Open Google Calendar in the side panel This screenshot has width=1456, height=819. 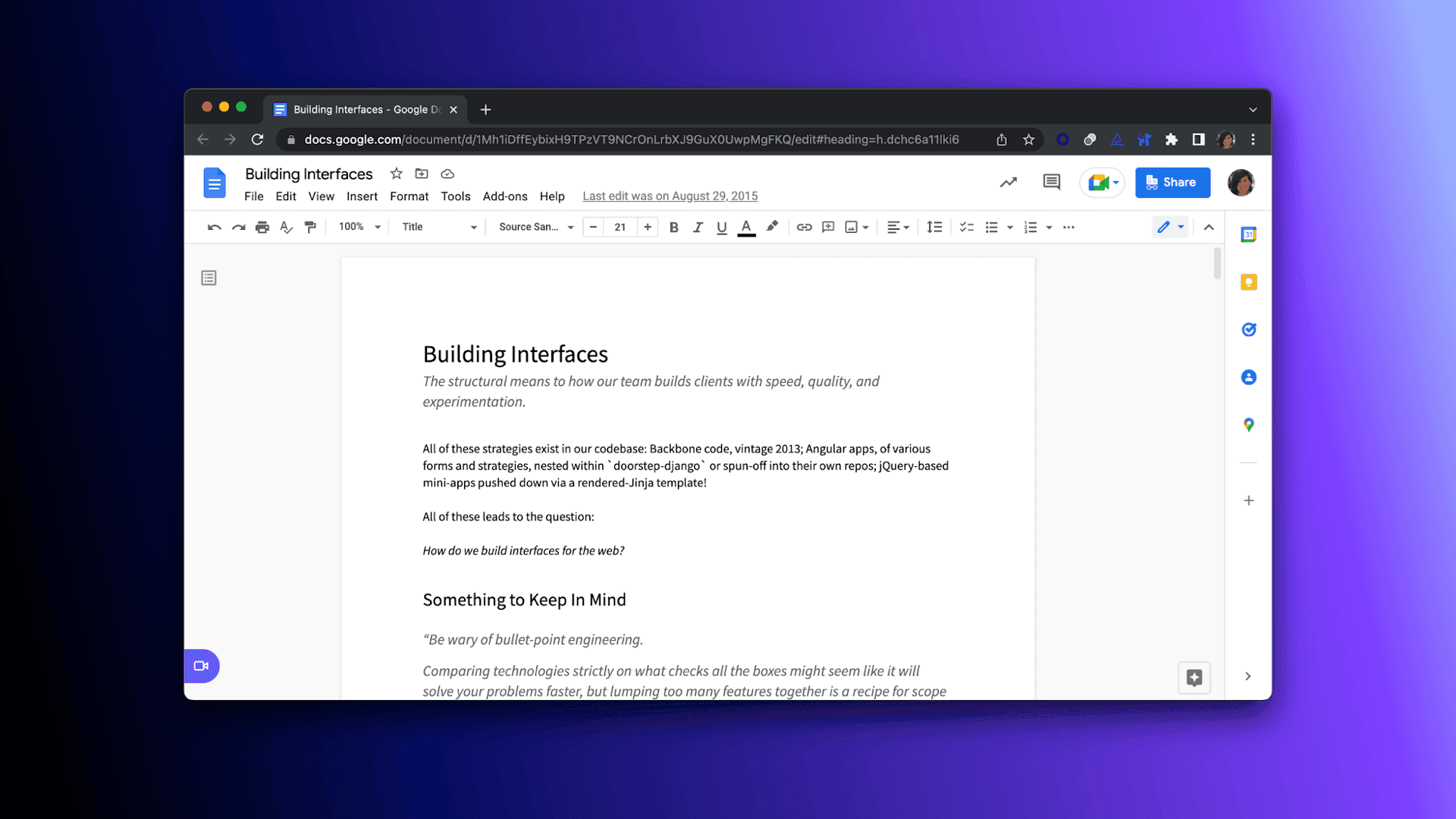pyautogui.click(x=1248, y=234)
